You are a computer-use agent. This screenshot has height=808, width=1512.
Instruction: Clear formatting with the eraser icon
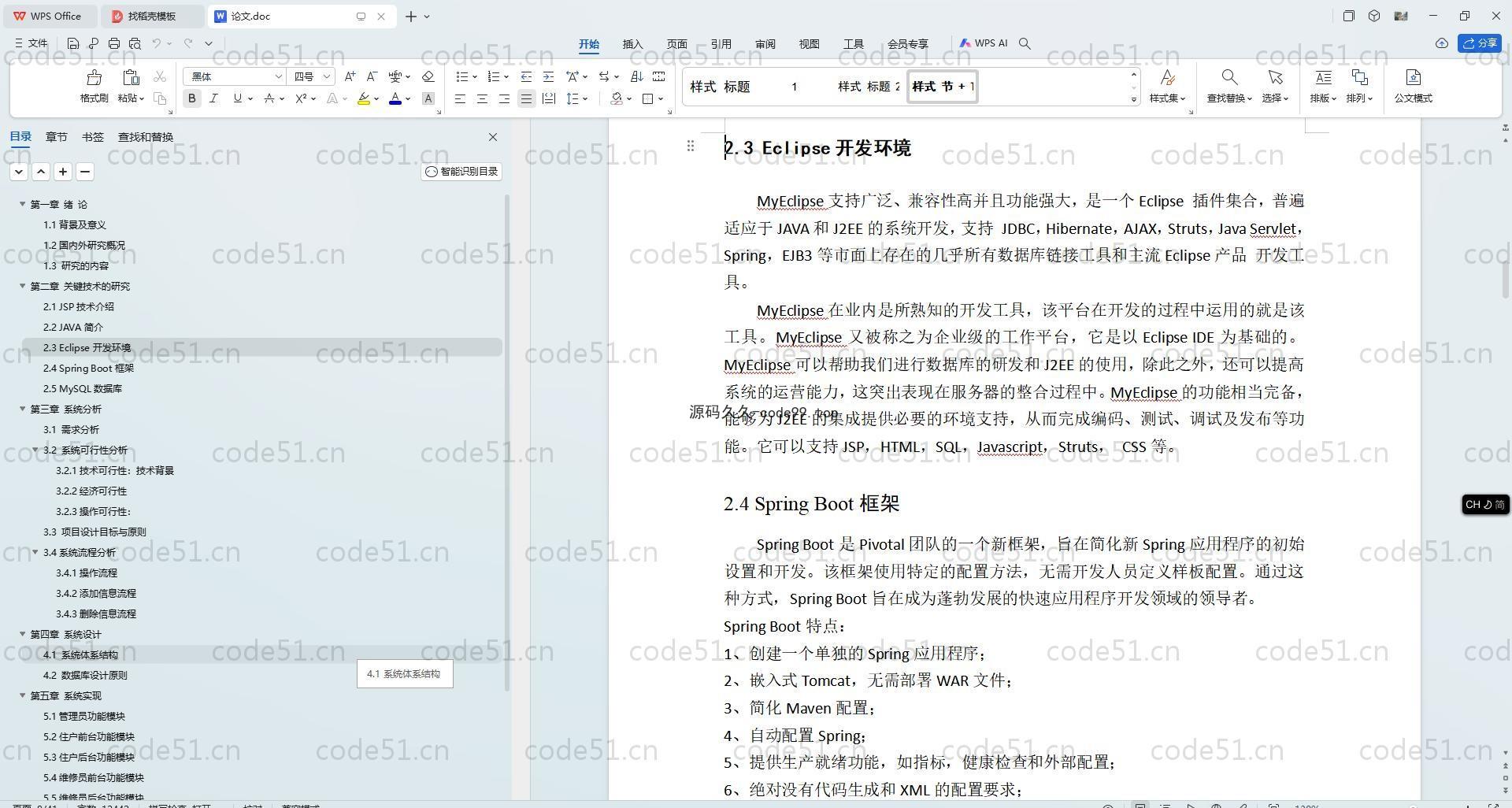(428, 76)
